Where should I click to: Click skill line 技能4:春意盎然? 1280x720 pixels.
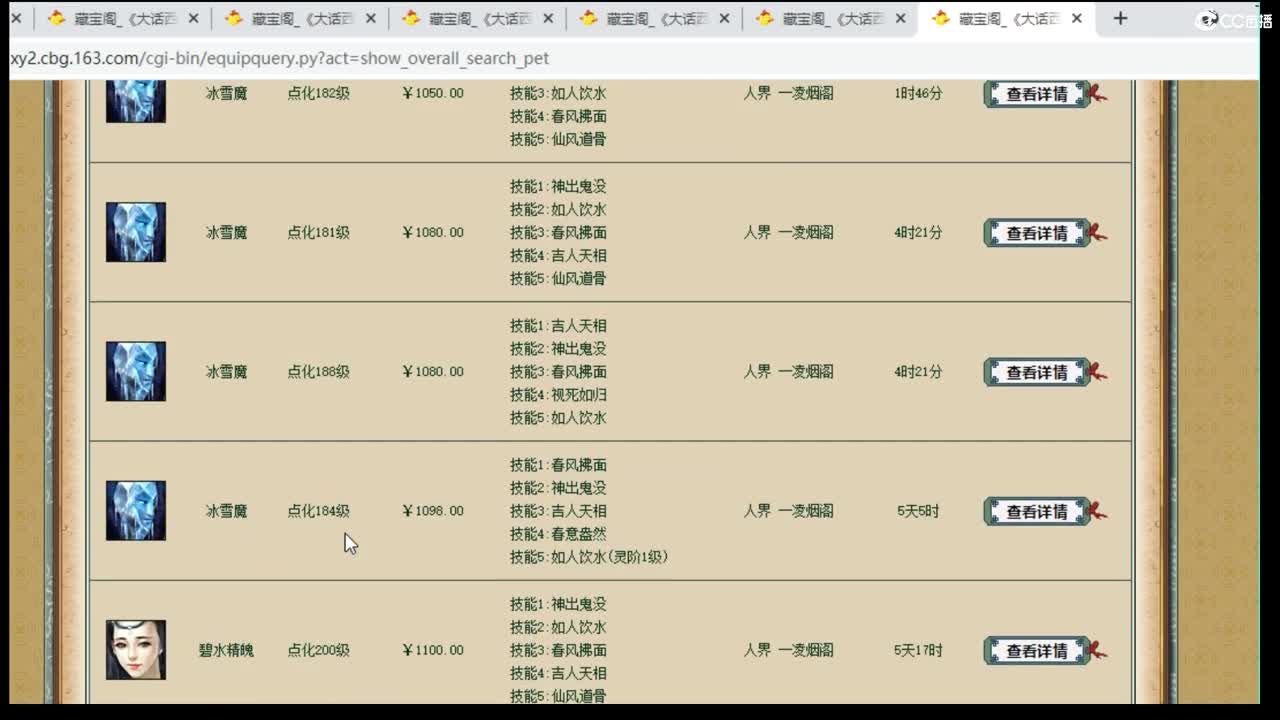558,533
